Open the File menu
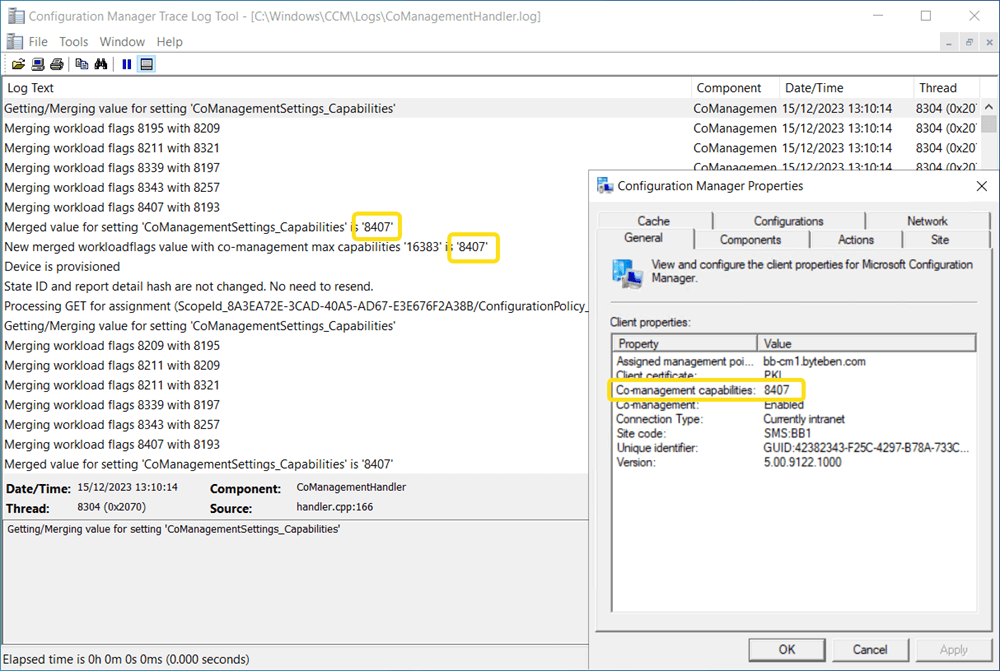The width and height of the screenshot is (1000, 671). 38,41
